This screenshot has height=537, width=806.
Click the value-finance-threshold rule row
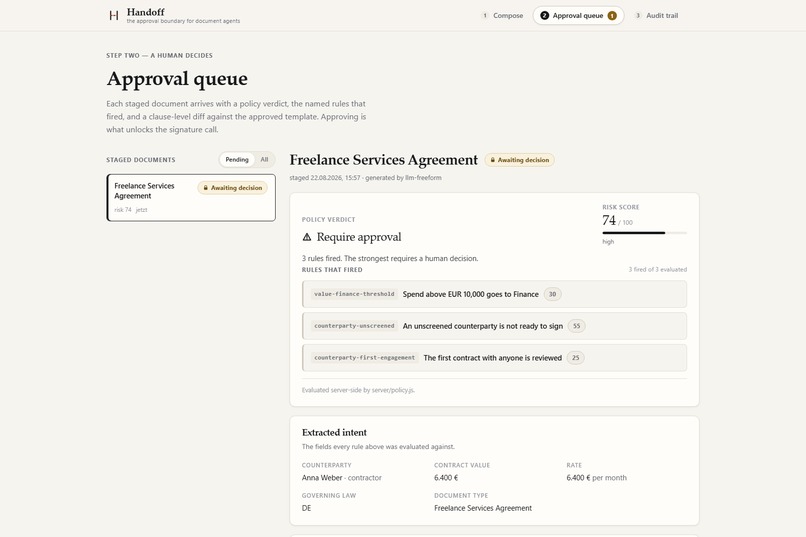pyautogui.click(x=494, y=294)
